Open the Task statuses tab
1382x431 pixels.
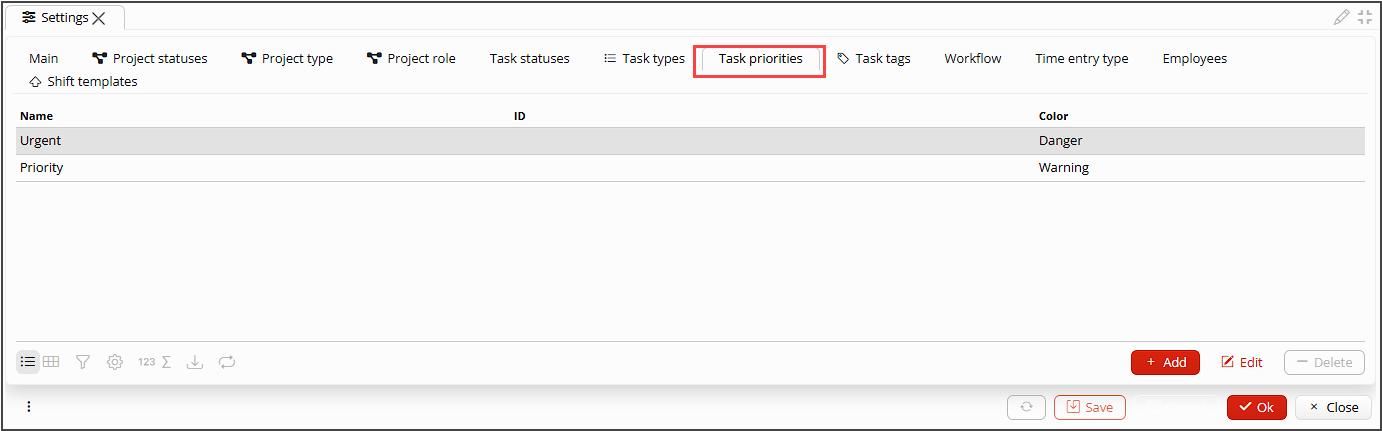pyautogui.click(x=529, y=59)
